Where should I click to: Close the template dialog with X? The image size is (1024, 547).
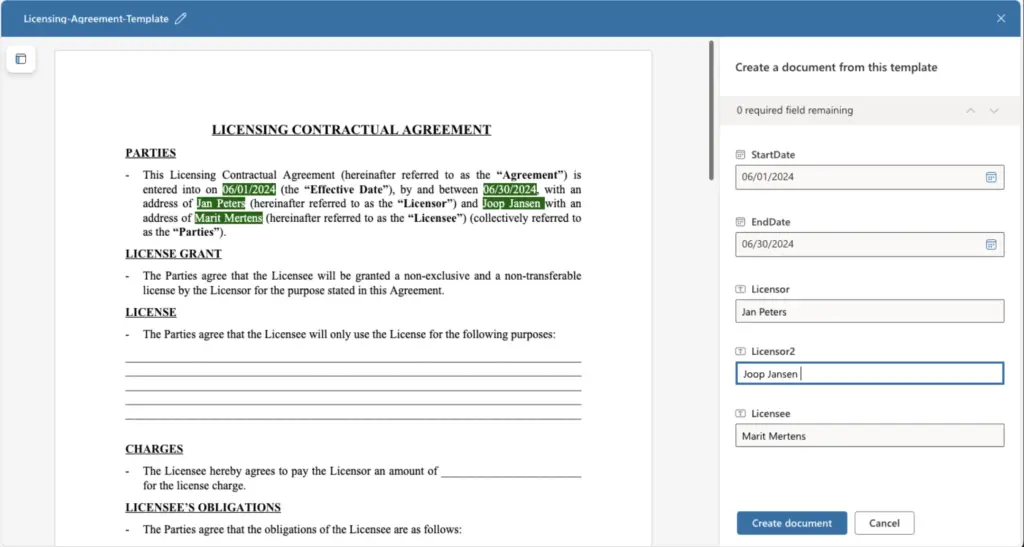coord(1001,18)
